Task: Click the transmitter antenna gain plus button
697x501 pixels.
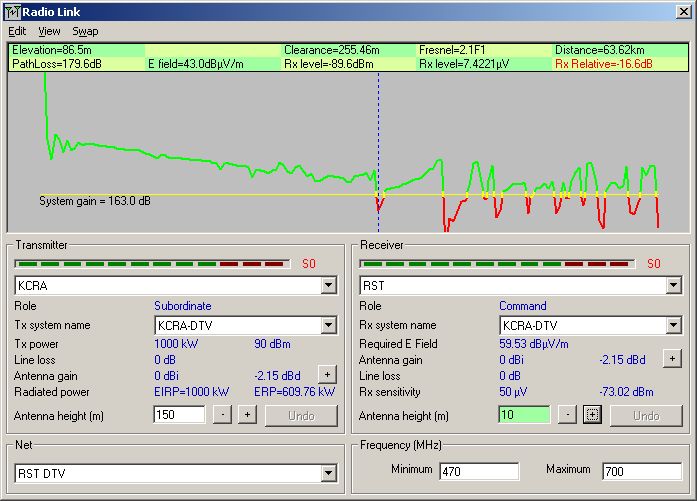Action: point(326,373)
